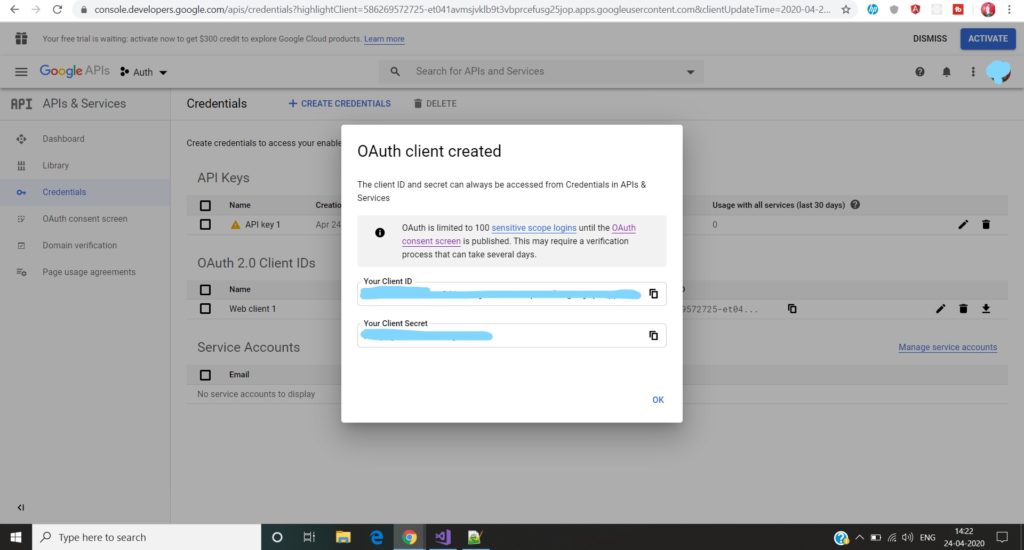Open the Auth project selector dropdown
Viewport: 1024px width, 550px height.
(x=144, y=72)
